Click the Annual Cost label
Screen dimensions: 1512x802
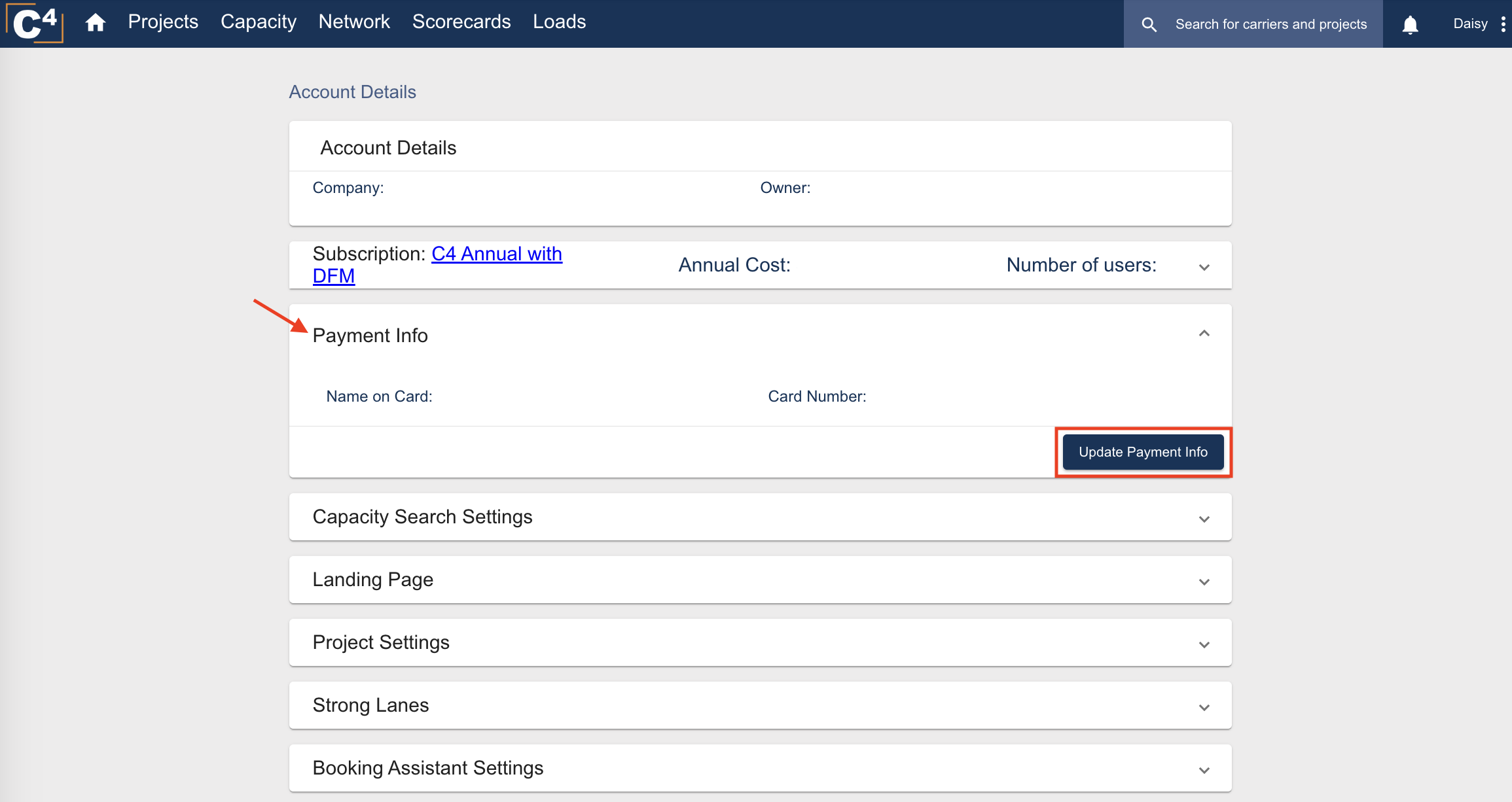click(x=734, y=265)
